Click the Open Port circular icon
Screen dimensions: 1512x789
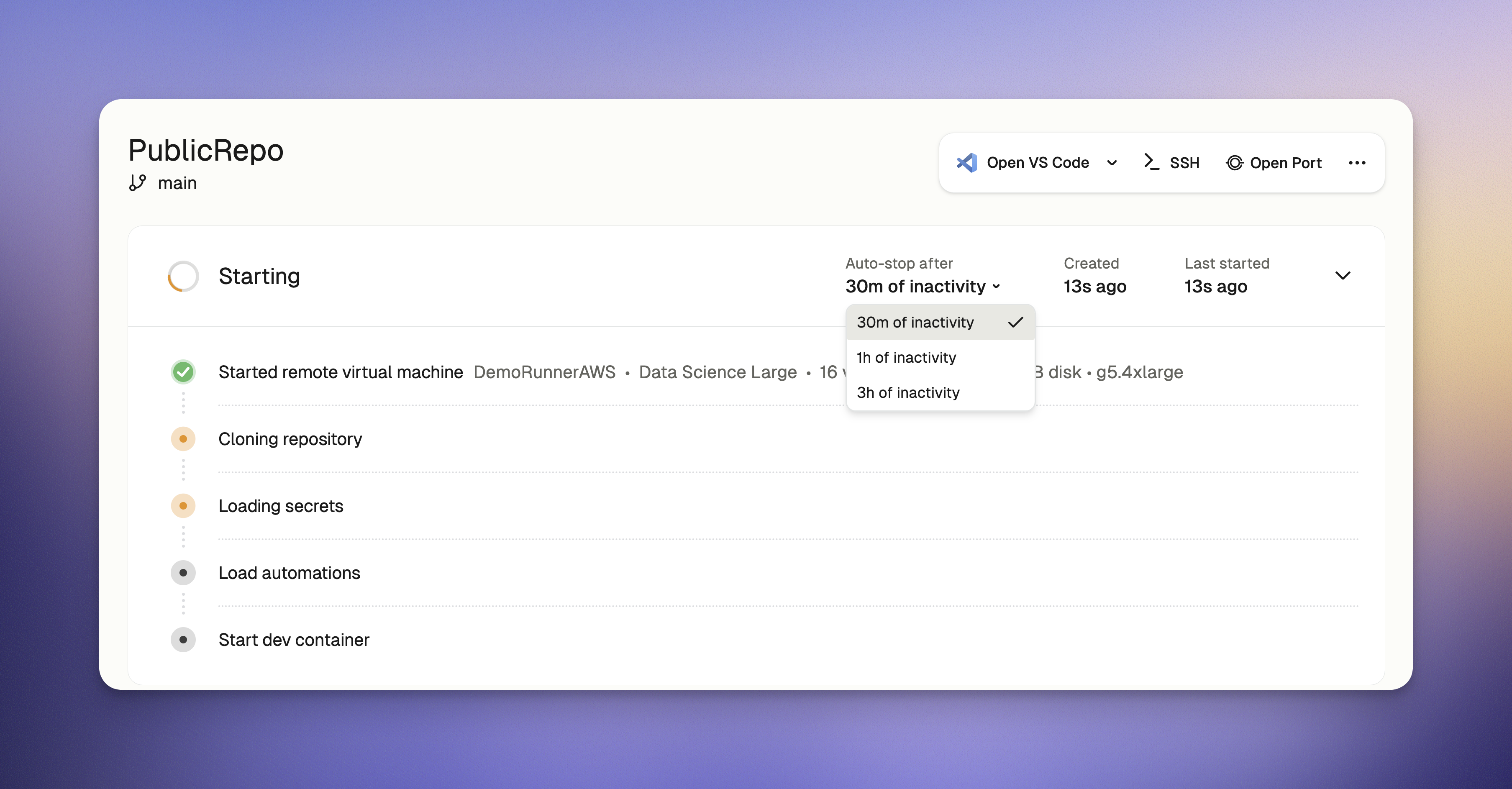[1234, 163]
